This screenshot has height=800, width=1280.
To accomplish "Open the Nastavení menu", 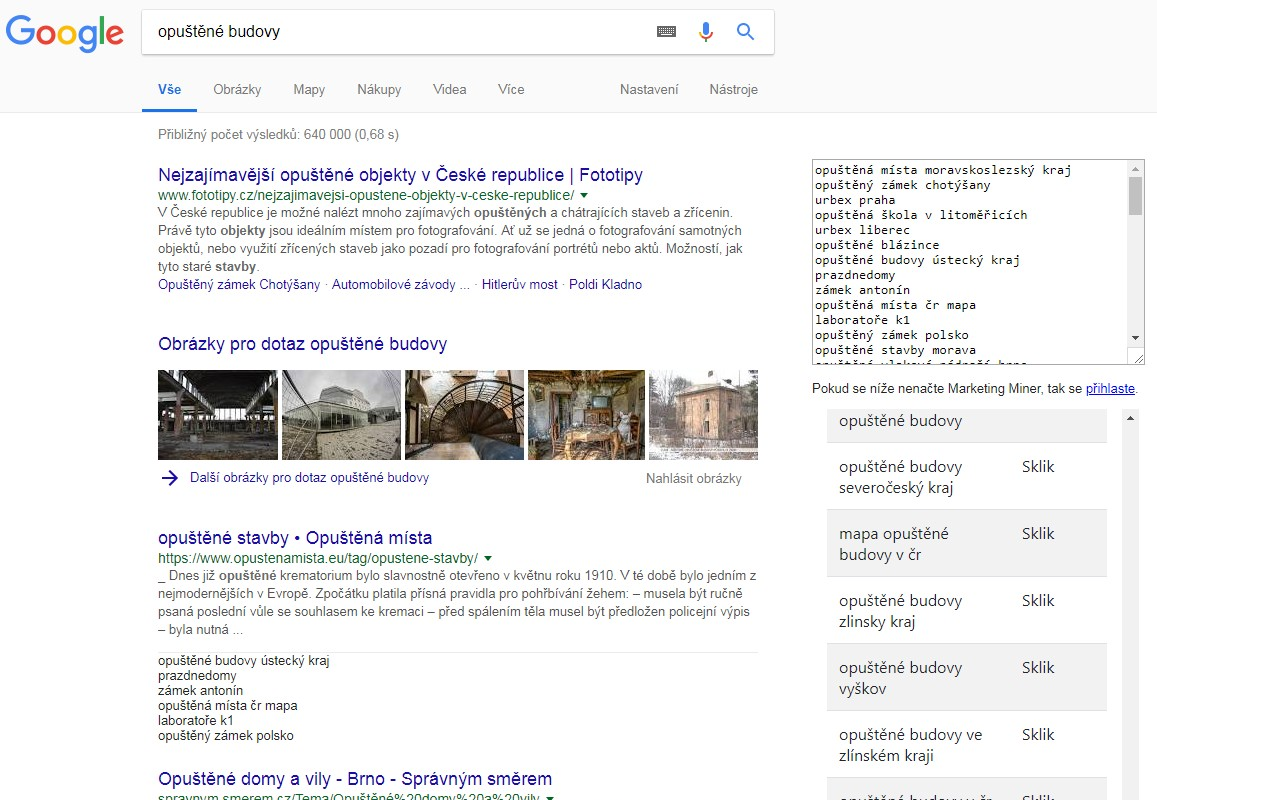I will (648, 89).
